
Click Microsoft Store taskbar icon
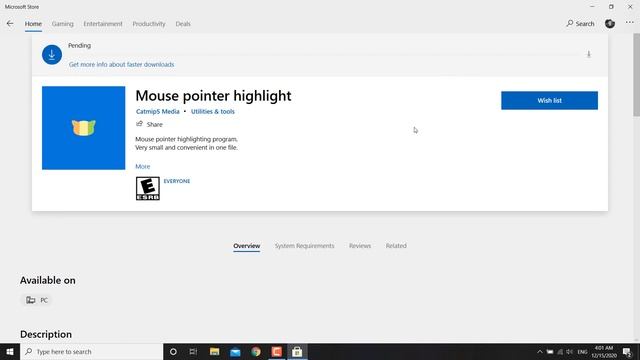[x=297, y=351]
